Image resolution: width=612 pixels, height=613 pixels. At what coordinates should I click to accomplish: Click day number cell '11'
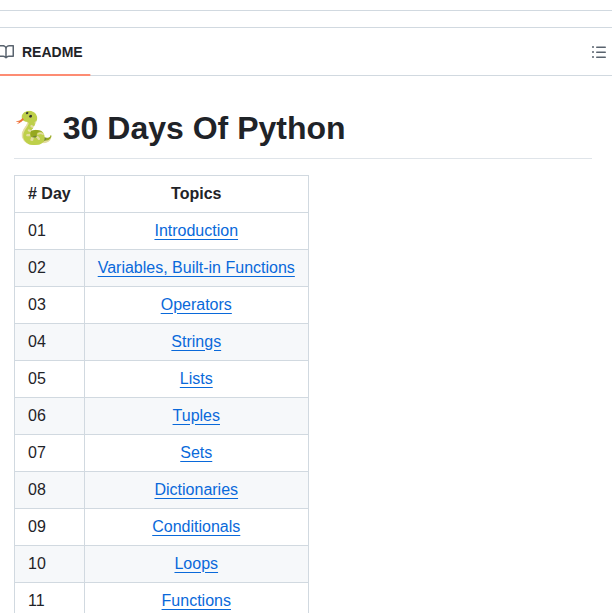point(49,599)
